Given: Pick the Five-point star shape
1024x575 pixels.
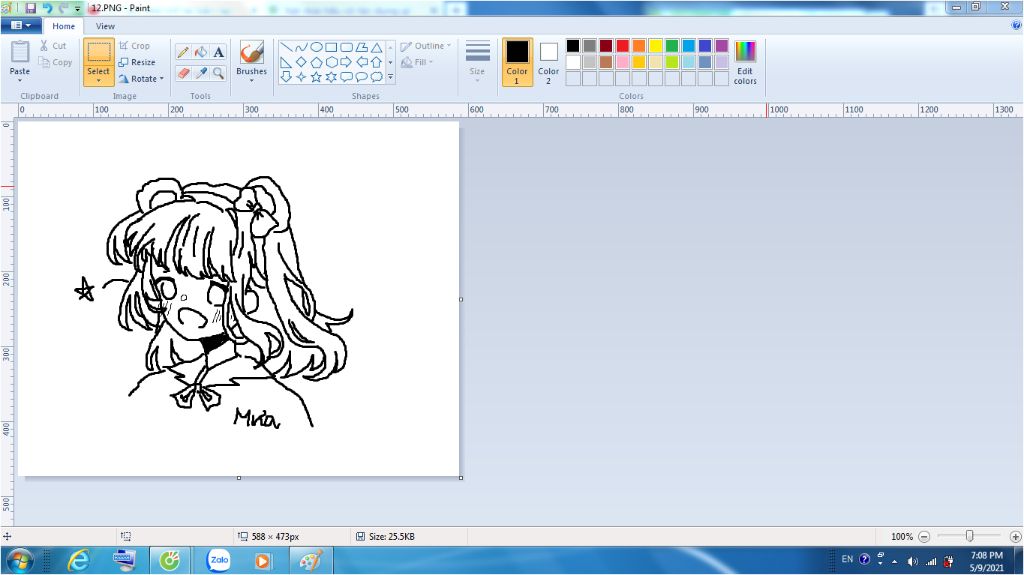Looking at the screenshot, I should click(316, 77).
